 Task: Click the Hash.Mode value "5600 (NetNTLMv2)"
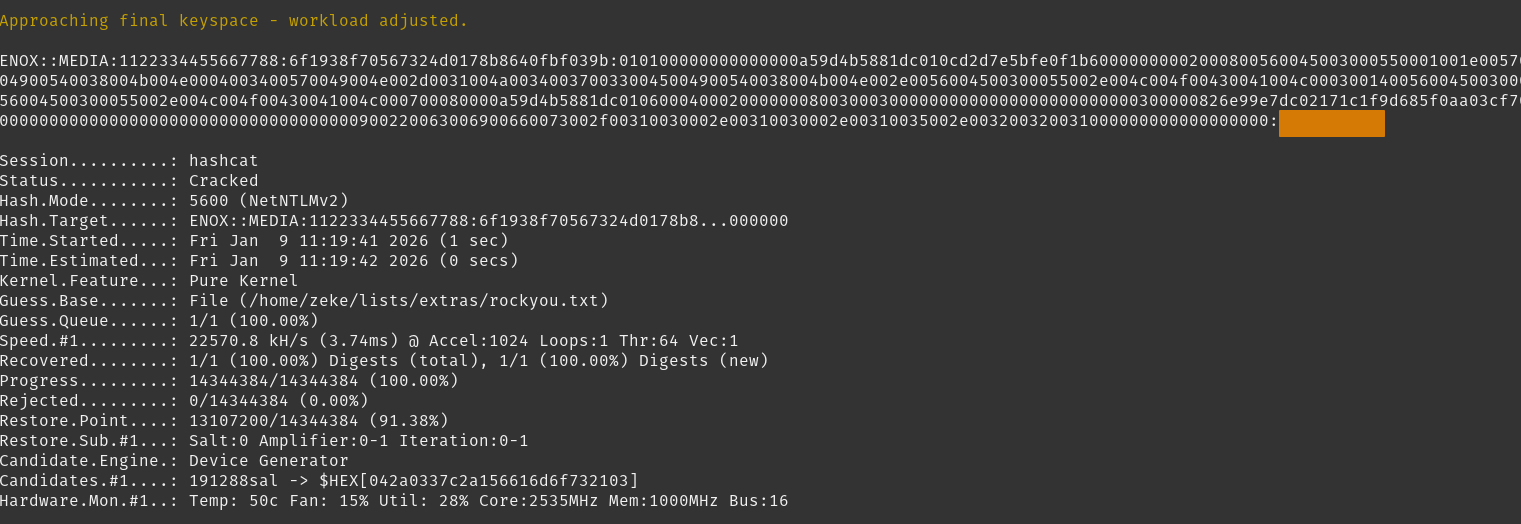pos(269,201)
